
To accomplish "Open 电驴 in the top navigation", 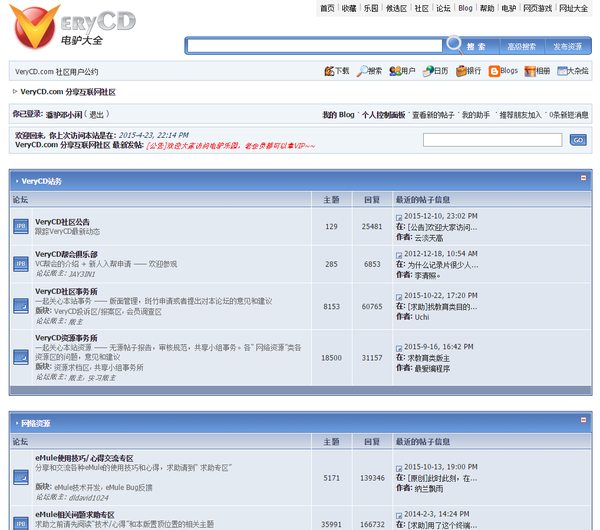I will (509, 8).
